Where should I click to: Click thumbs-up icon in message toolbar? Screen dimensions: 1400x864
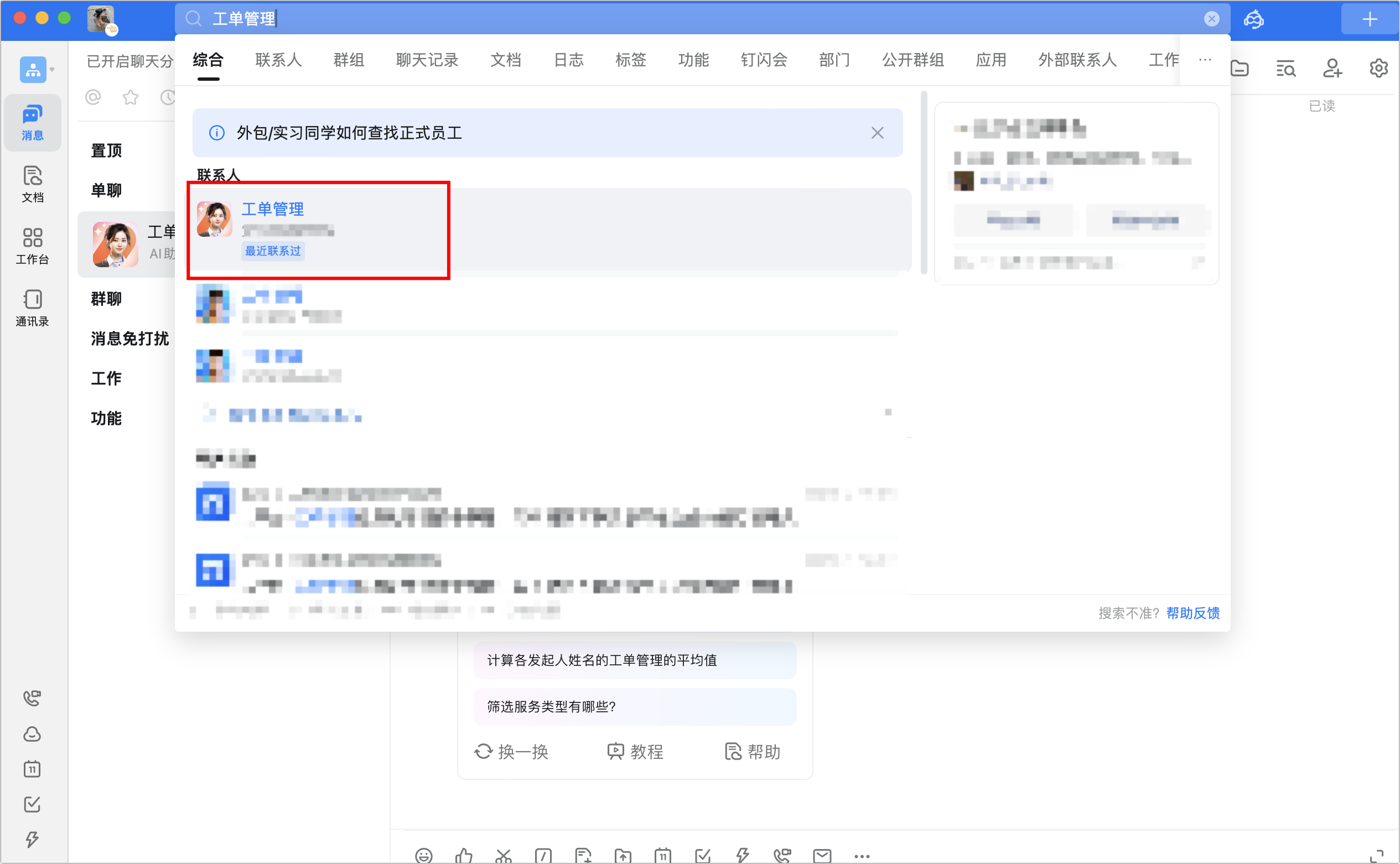click(x=464, y=856)
